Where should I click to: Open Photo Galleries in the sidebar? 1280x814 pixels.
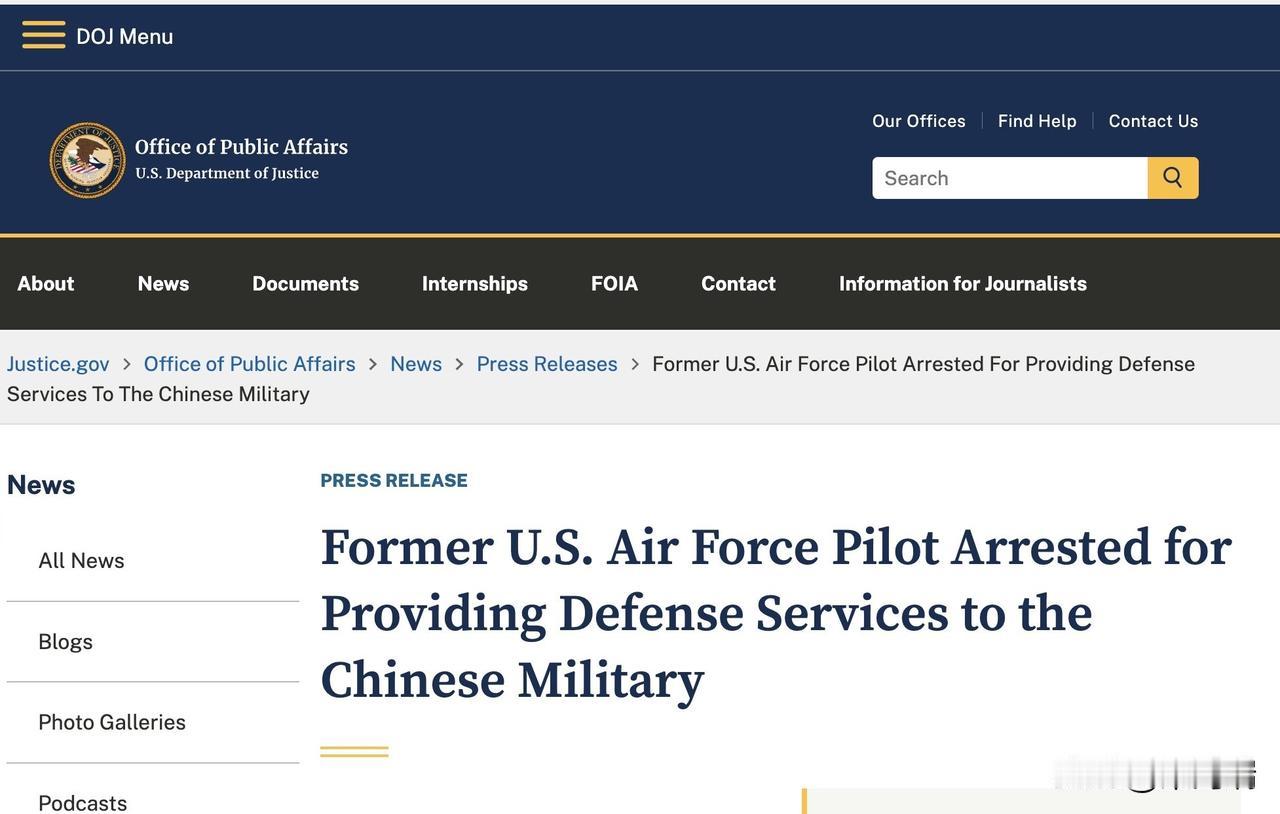click(112, 722)
